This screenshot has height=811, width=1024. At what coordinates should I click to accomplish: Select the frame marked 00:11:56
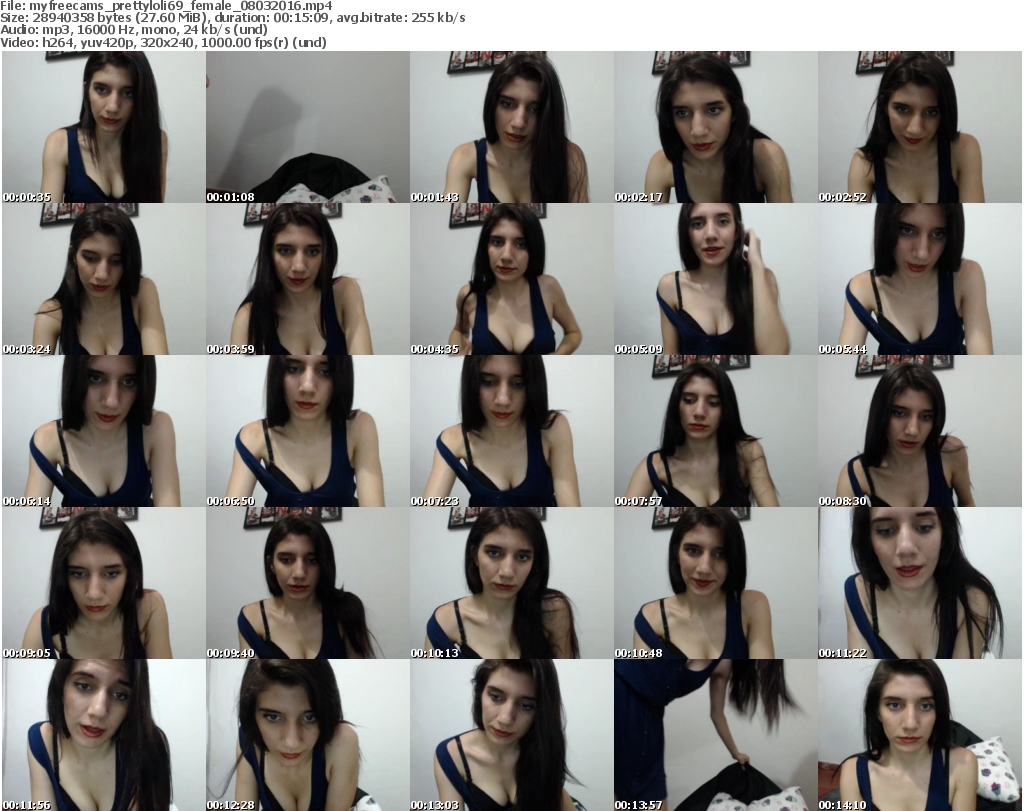click(104, 735)
